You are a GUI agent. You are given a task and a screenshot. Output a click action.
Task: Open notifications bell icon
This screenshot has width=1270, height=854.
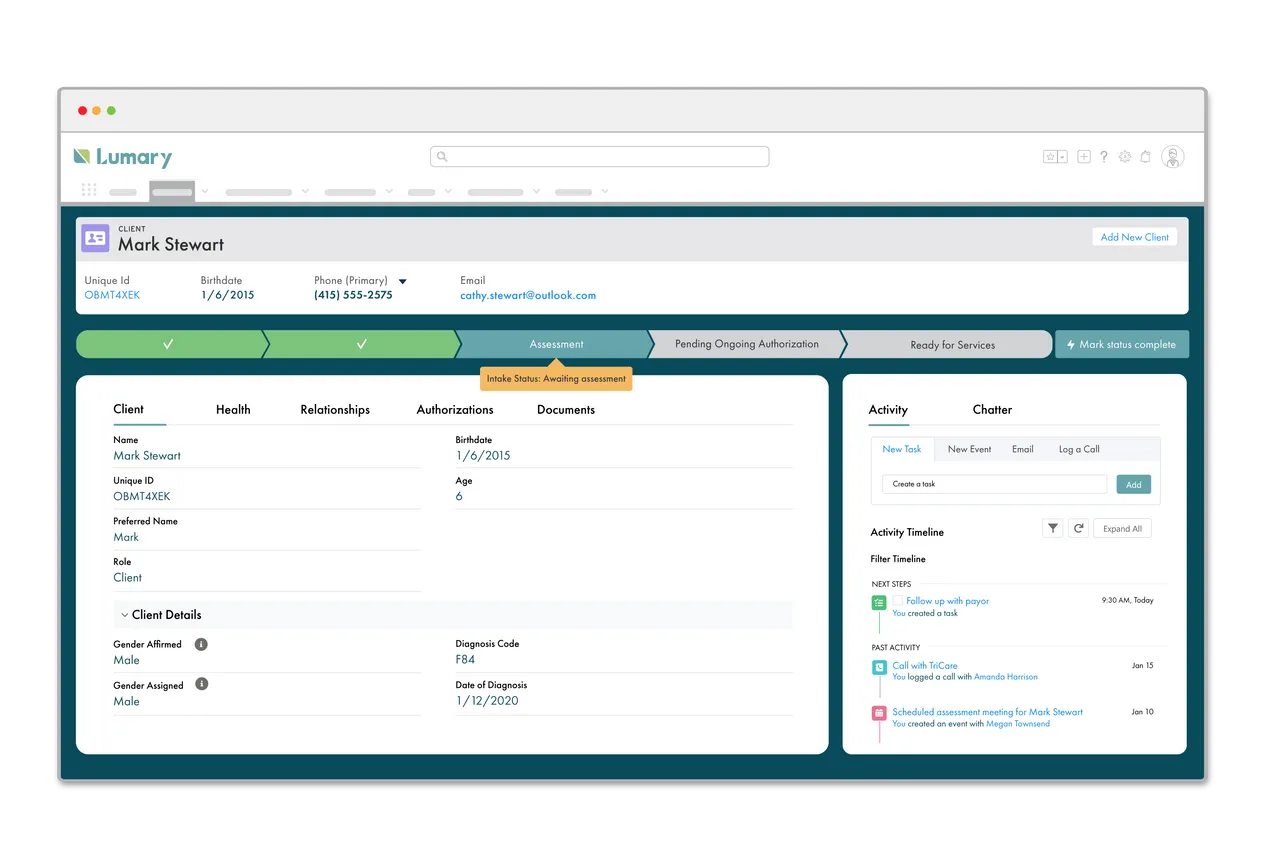coord(1146,157)
